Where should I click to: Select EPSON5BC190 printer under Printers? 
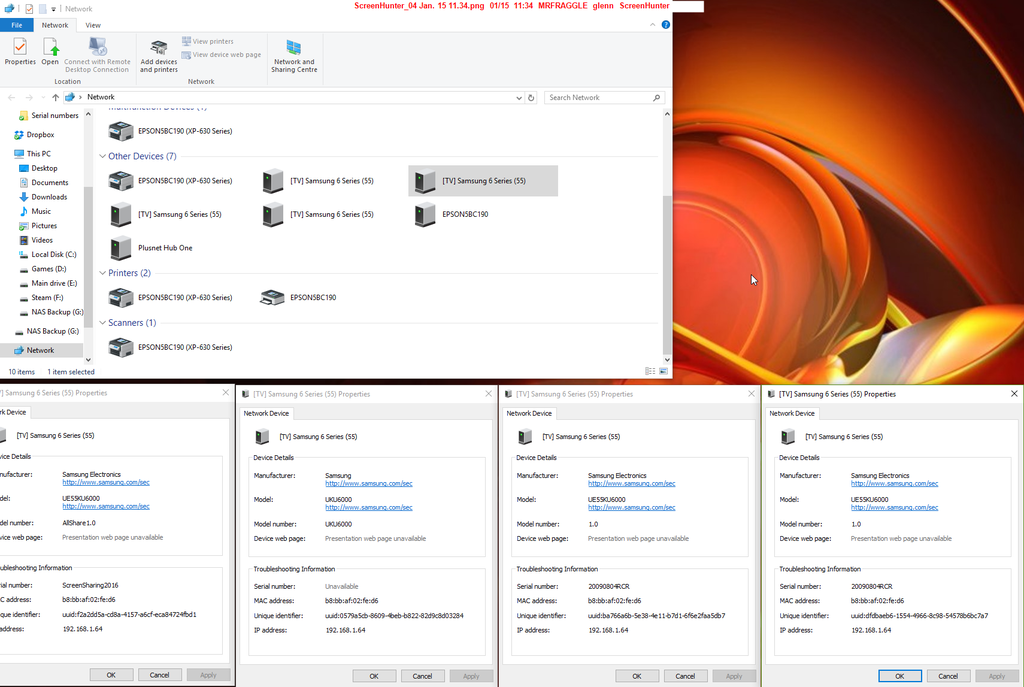click(x=298, y=298)
